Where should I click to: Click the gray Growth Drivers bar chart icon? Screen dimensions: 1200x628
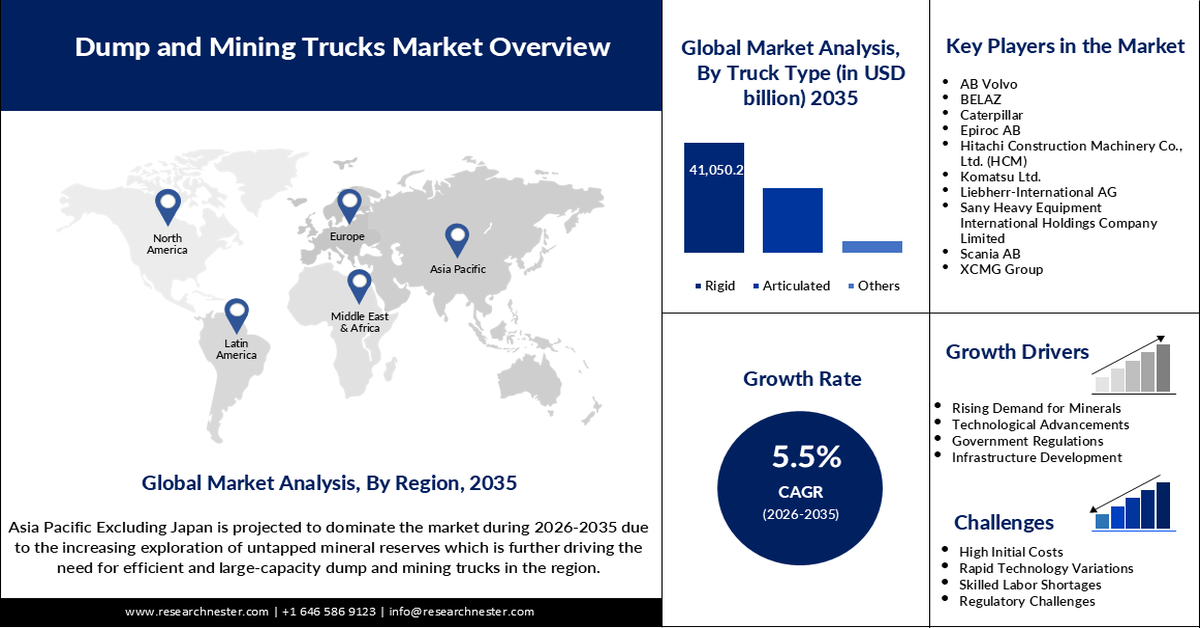tap(1133, 364)
